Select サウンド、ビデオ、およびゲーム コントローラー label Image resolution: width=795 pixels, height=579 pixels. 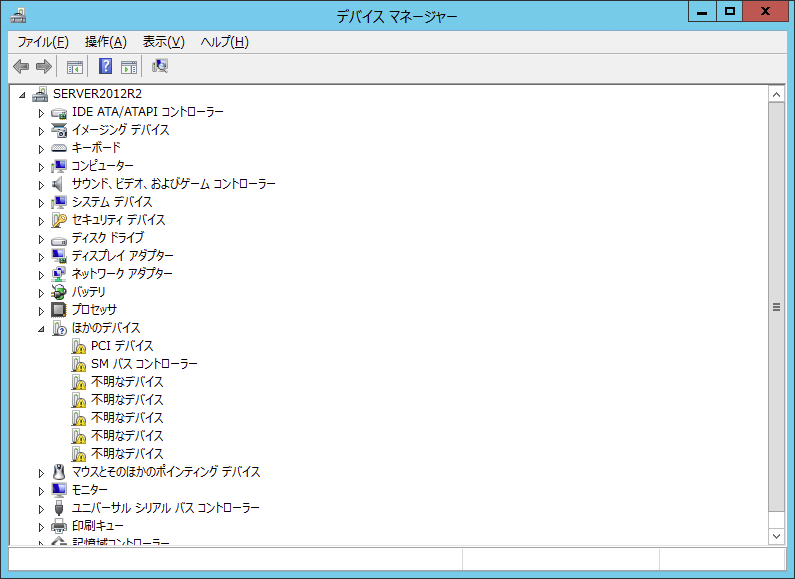[x=173, y=184]
